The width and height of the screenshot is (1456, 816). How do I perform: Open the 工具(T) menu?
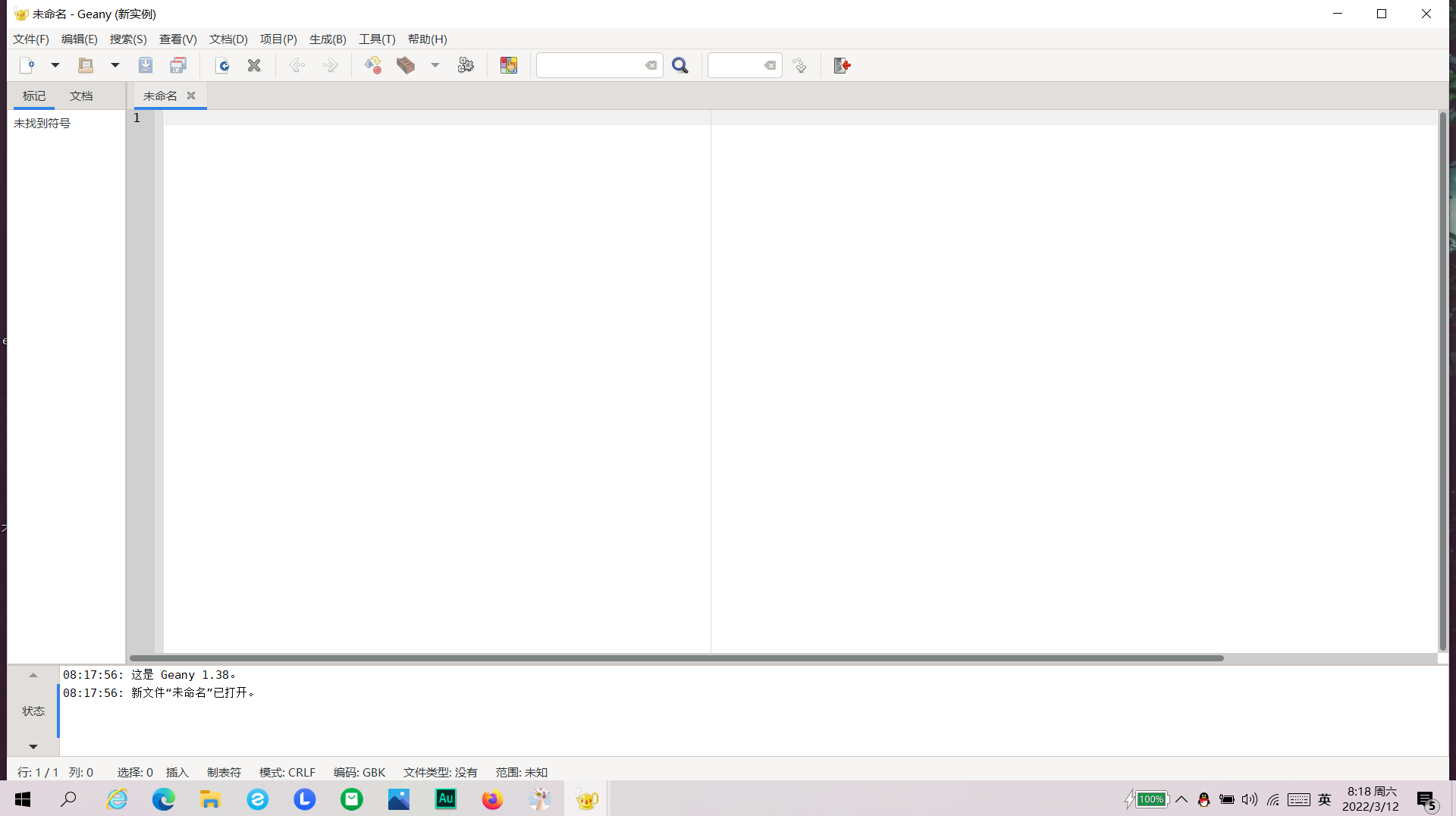coord(377,39)
